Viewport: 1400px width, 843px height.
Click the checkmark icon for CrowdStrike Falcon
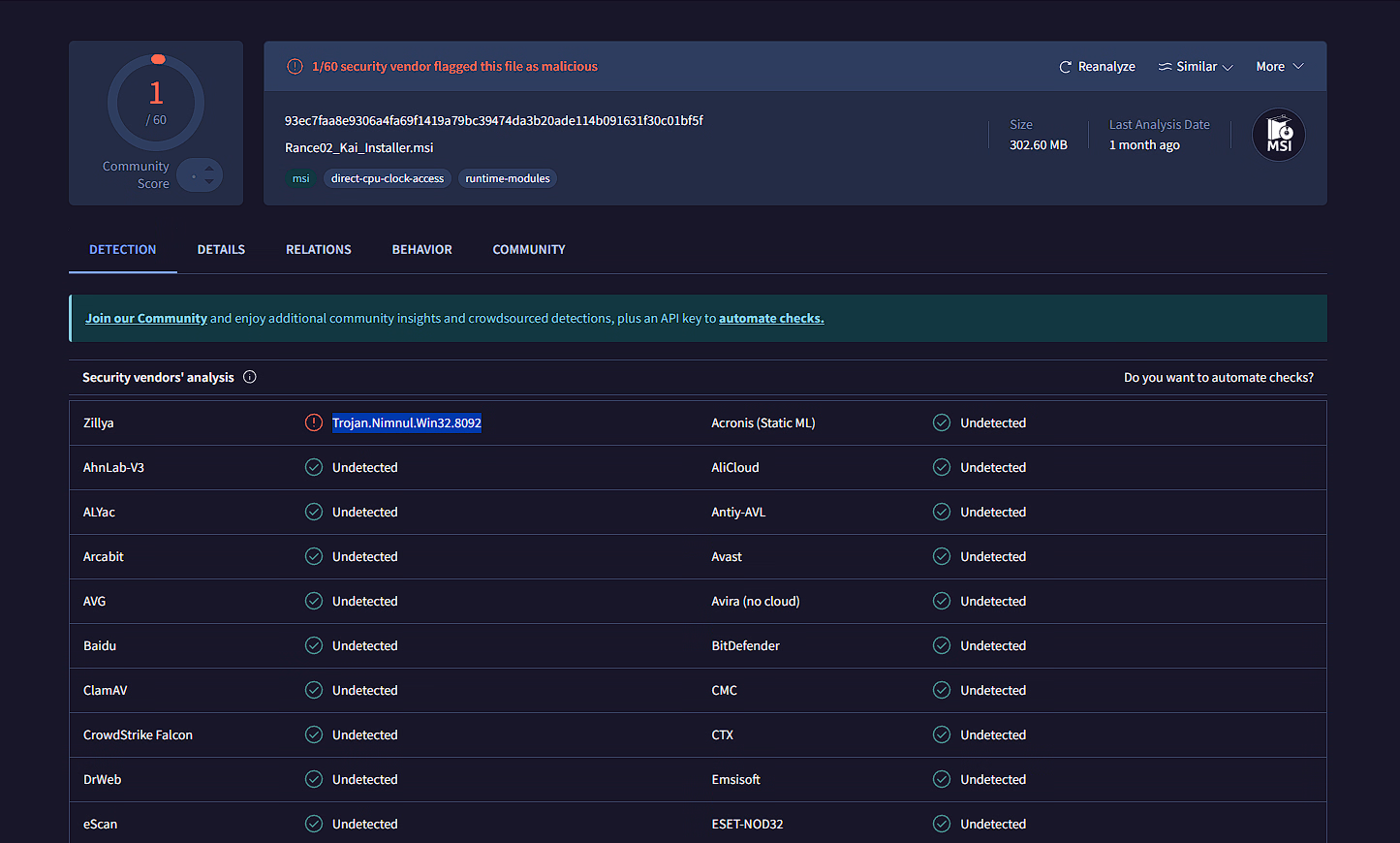314,734
